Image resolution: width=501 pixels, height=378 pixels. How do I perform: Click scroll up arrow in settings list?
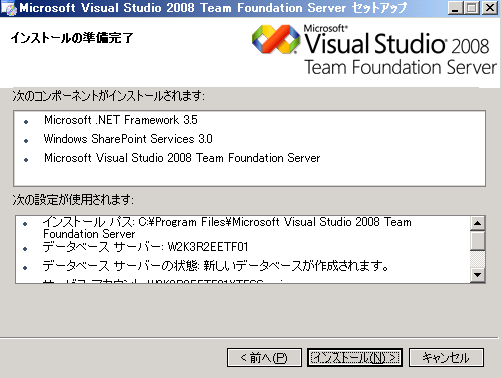(x=478, y=223)
